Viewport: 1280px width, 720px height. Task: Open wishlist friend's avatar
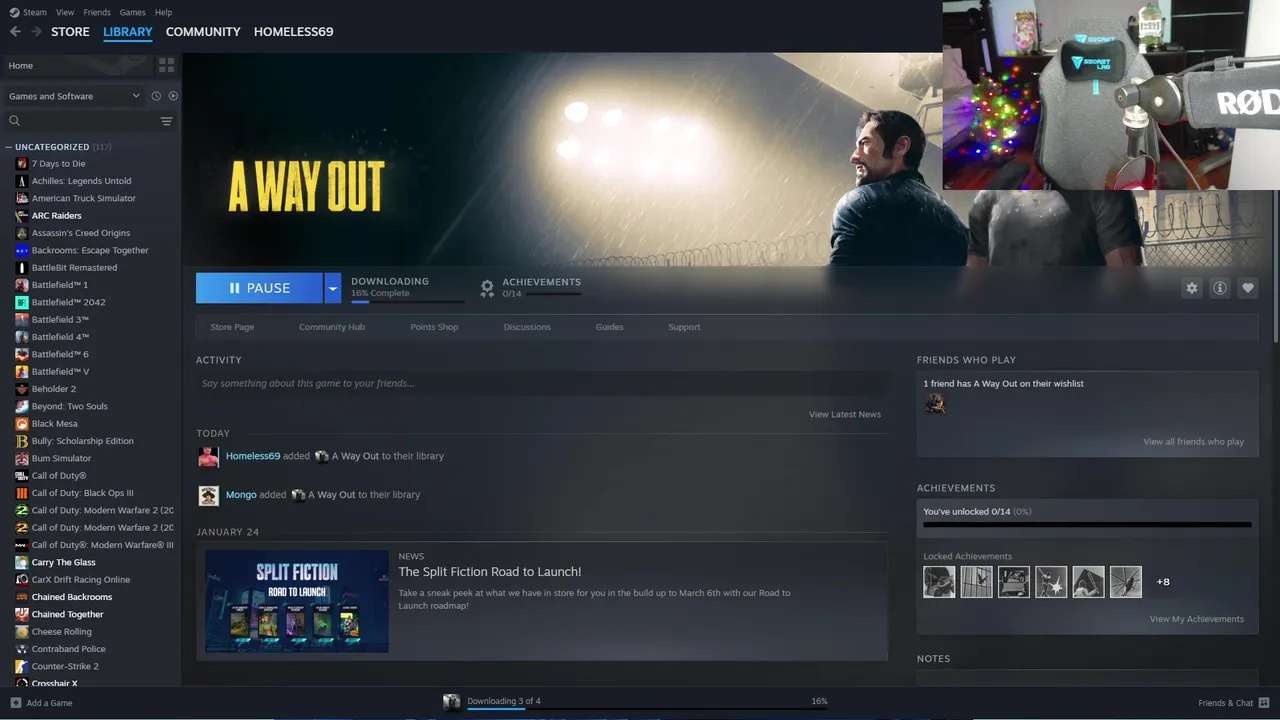(935, 403)
